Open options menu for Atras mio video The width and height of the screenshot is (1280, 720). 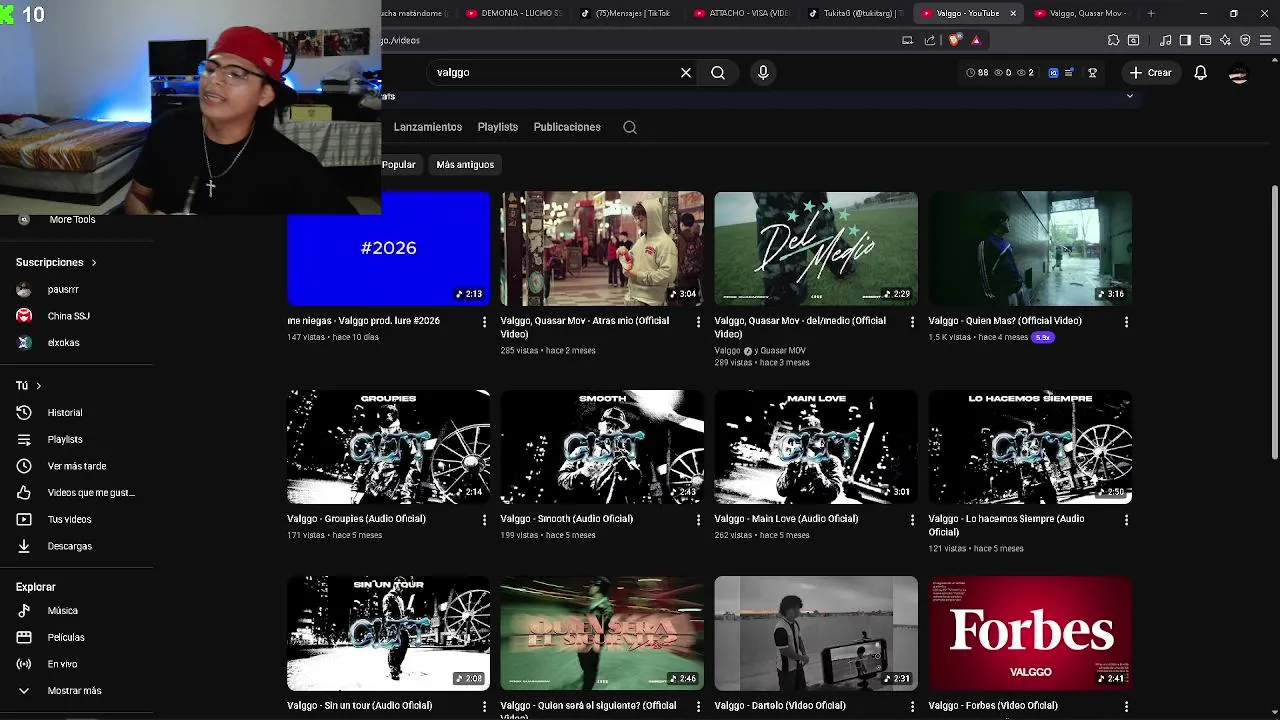coord(698,322)
